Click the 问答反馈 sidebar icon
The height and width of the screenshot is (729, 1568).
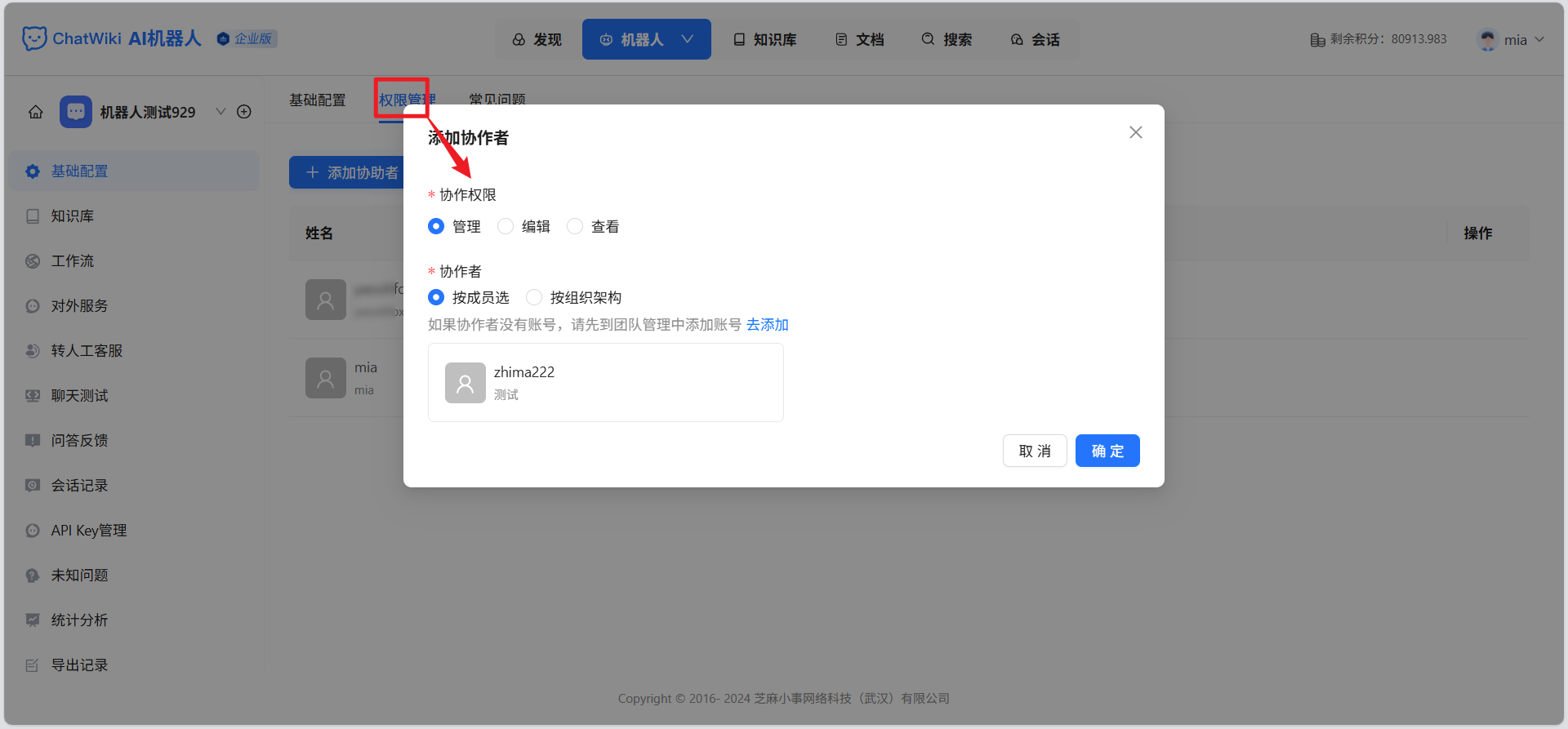pyautogui.click(x=33, y=441)
